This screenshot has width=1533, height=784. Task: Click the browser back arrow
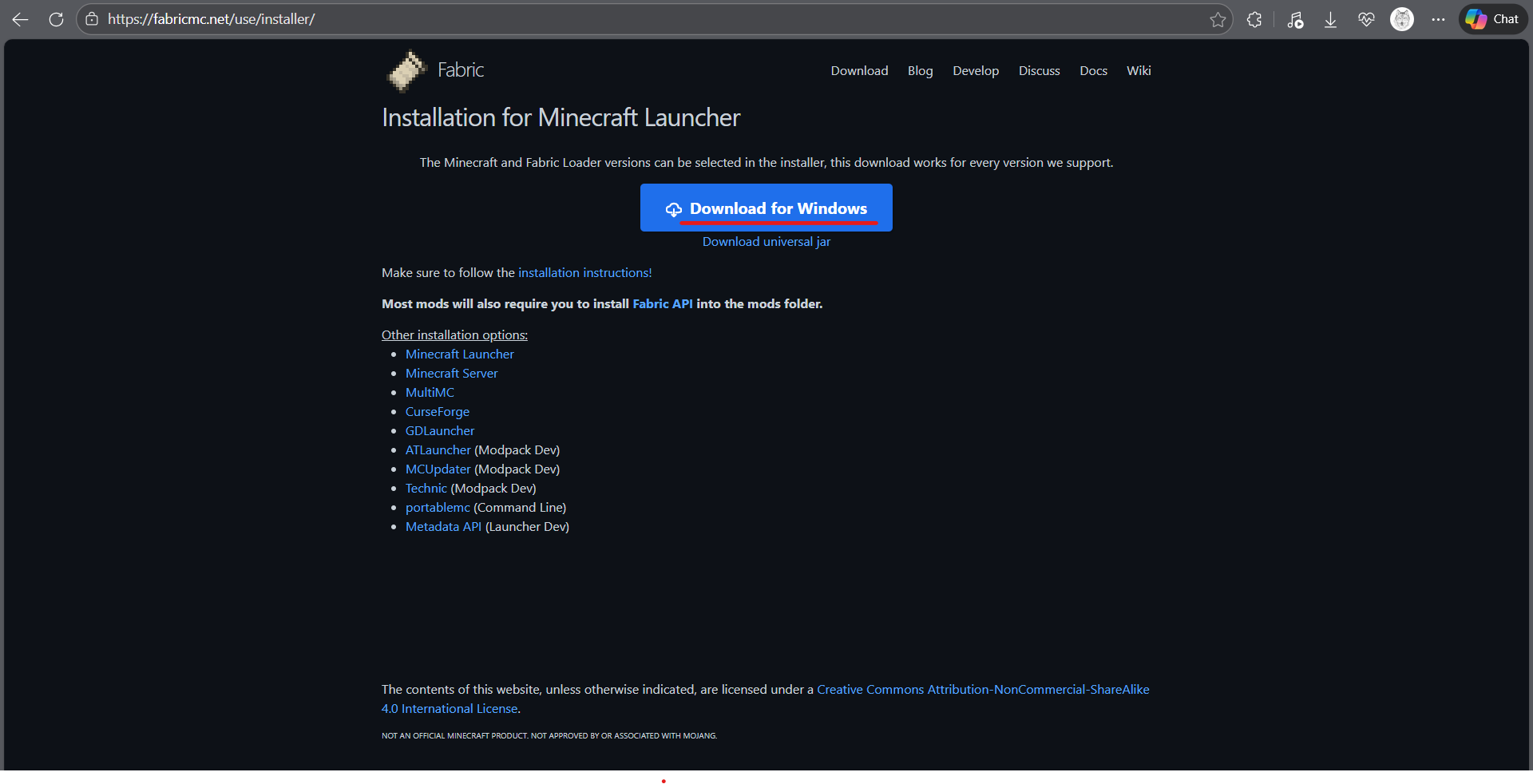21,19
